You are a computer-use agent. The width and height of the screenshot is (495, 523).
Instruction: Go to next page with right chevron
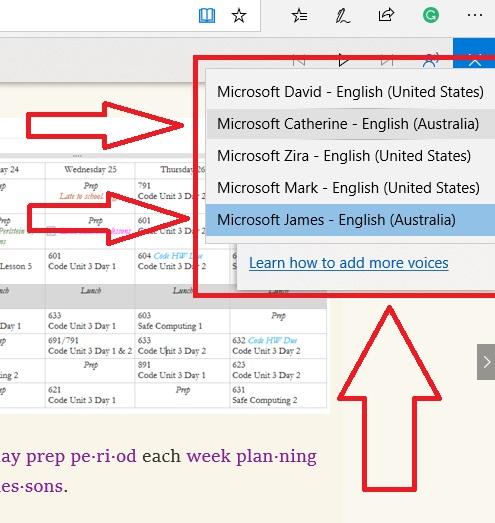[x=486, y=362]
